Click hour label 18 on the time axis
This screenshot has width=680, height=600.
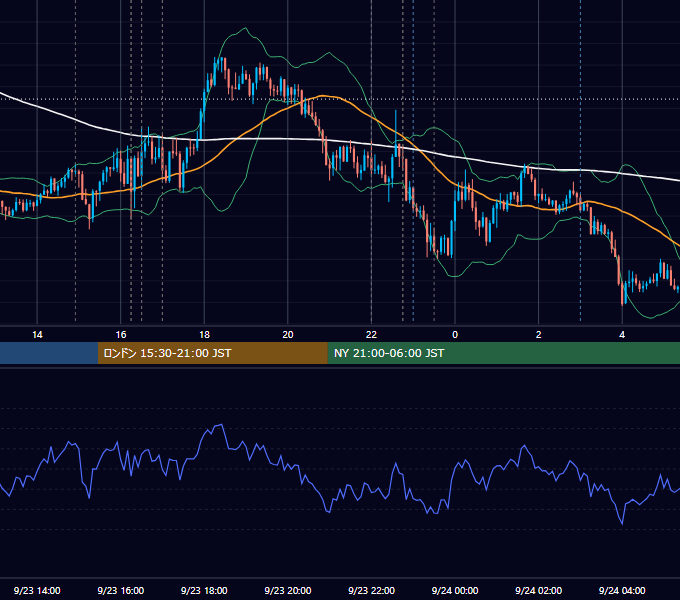click(x=204, y=335)
